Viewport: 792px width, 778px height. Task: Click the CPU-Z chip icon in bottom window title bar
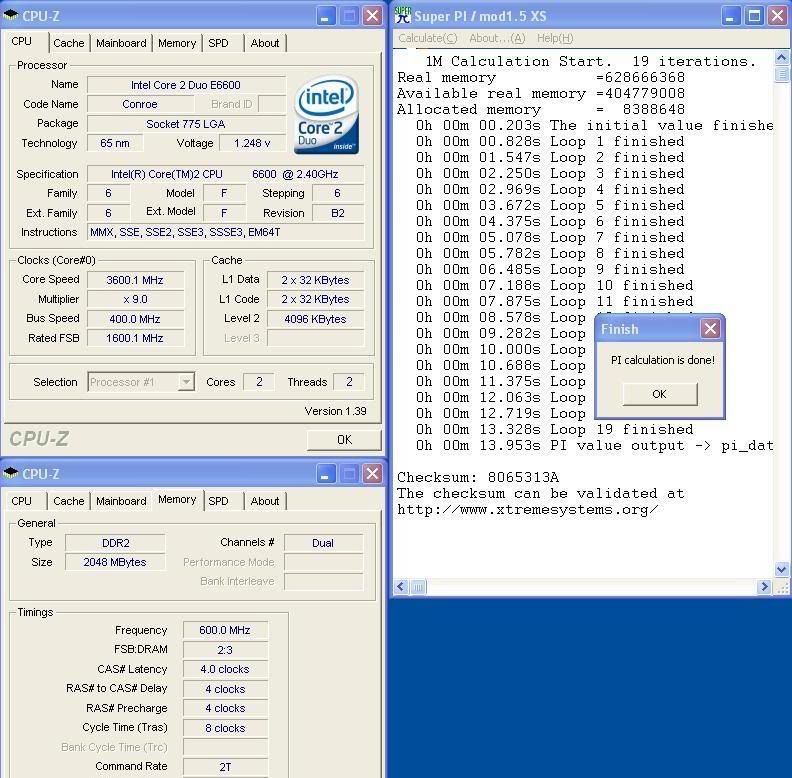tap(11, 473)
